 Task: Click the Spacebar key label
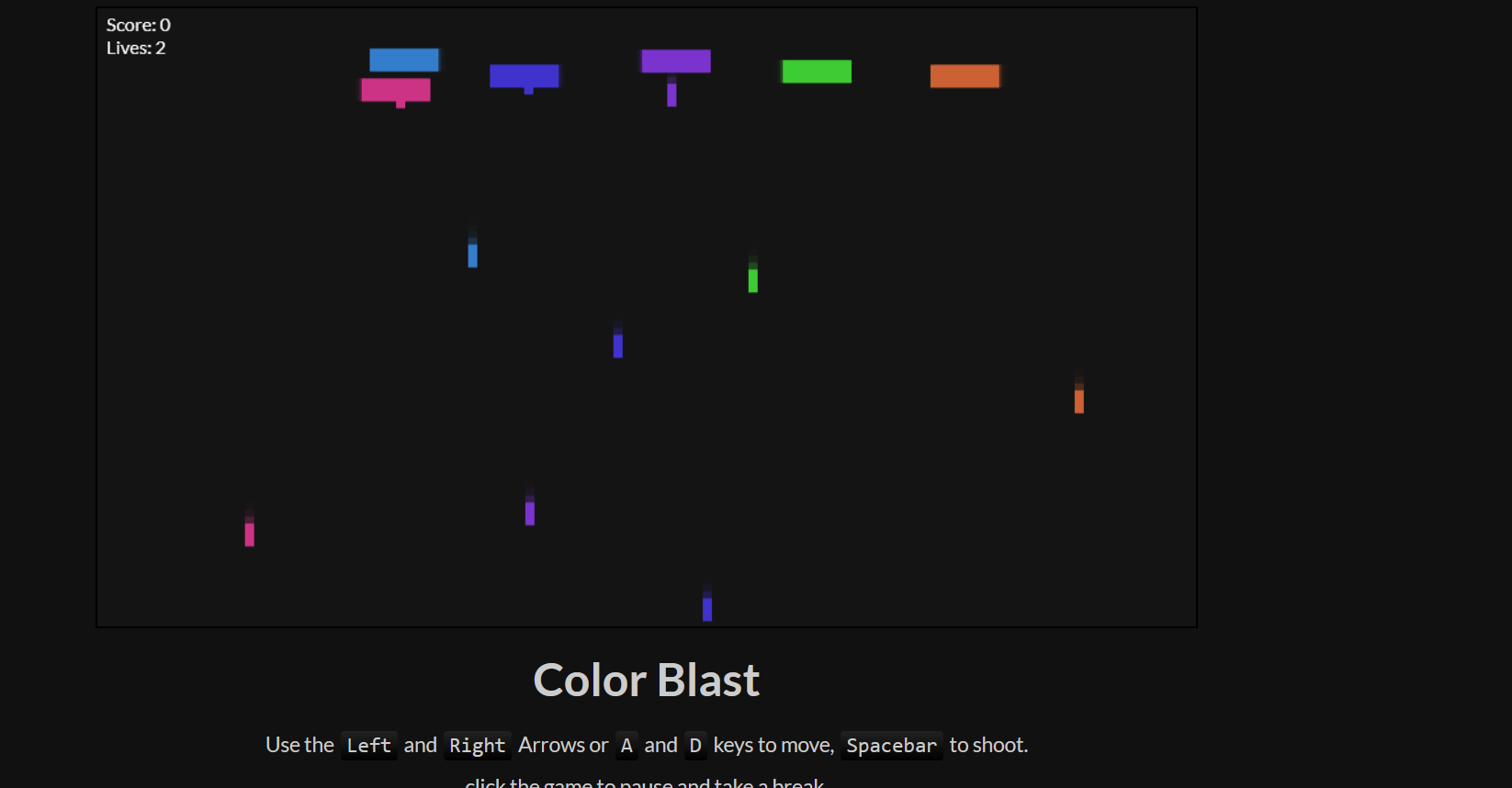tap(892, 746)
